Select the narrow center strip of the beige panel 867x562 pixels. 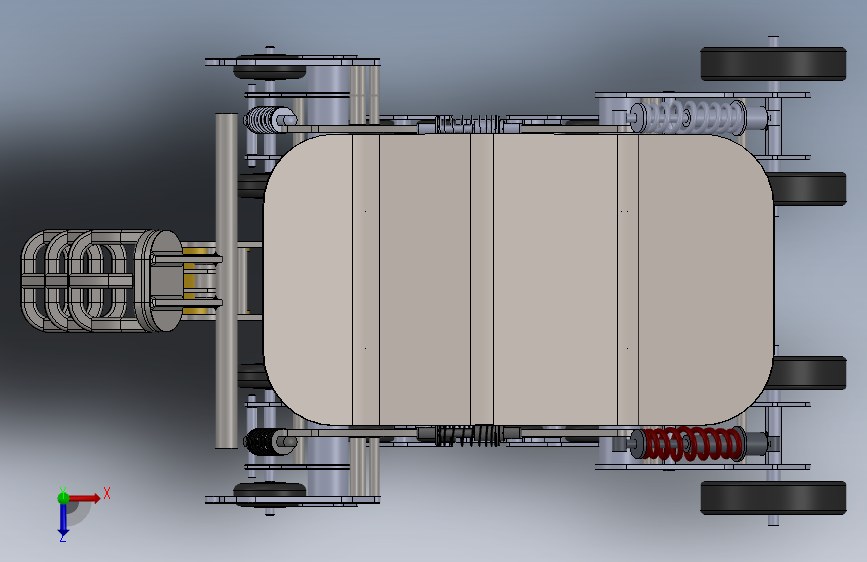pos(482,280)
